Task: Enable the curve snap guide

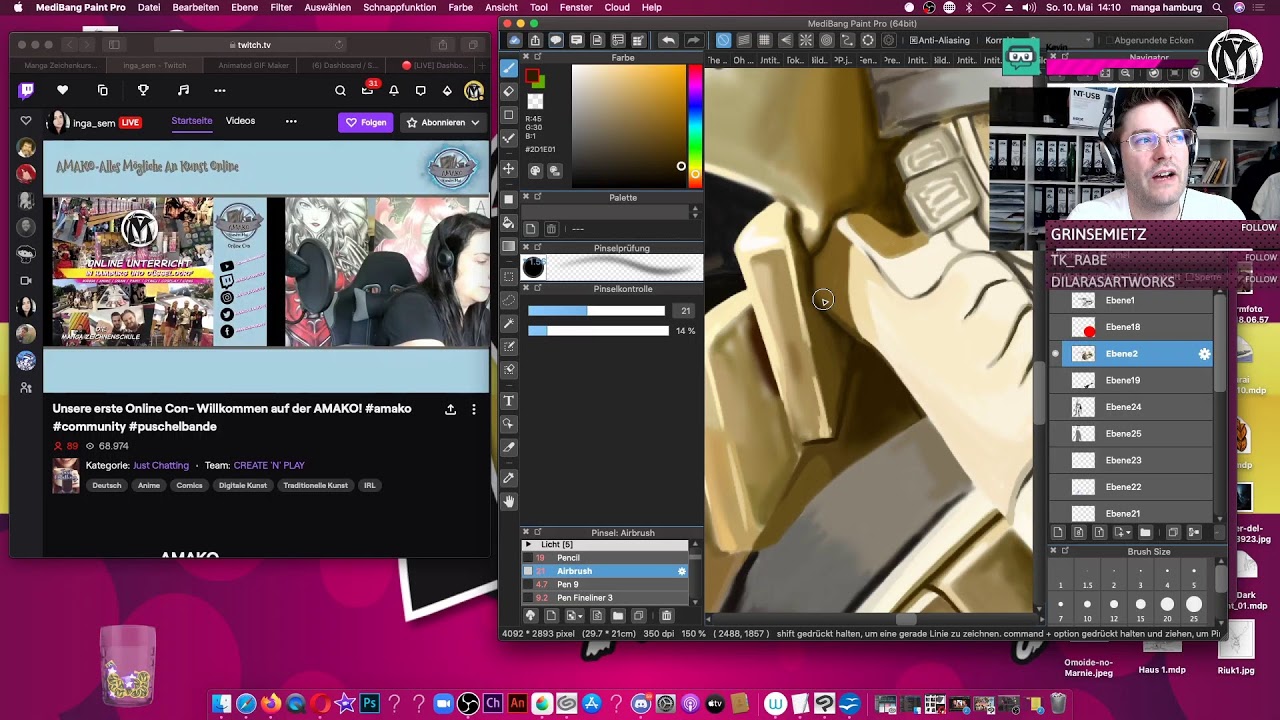Action: point(847,40)
